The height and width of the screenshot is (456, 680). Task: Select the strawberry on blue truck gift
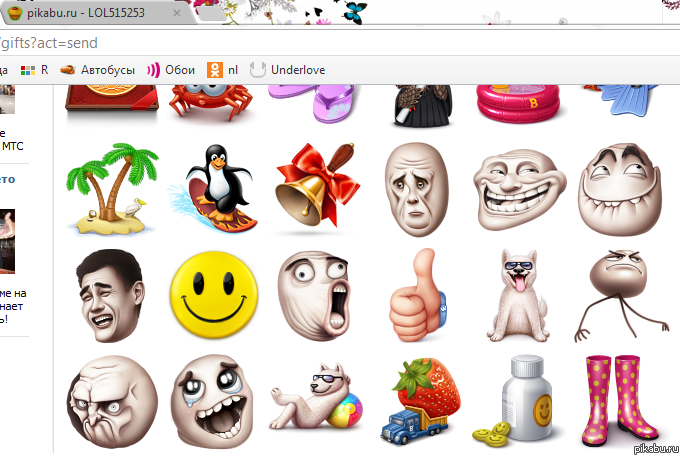[x=420, y=400]
